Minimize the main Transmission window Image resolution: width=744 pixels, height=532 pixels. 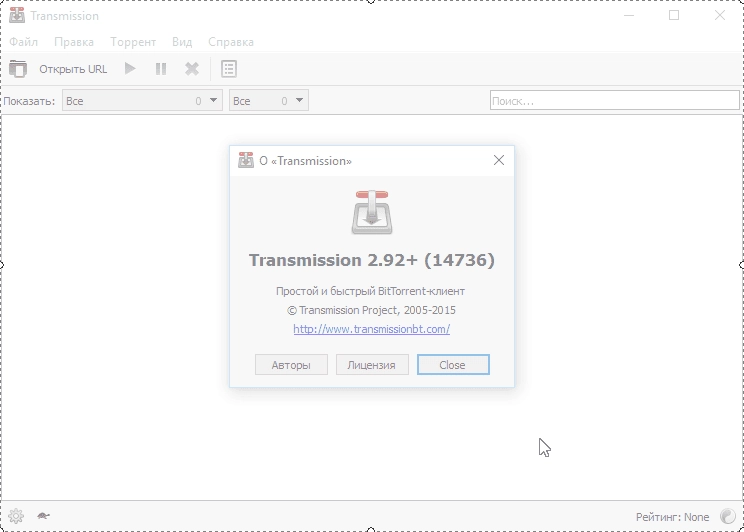629,15
